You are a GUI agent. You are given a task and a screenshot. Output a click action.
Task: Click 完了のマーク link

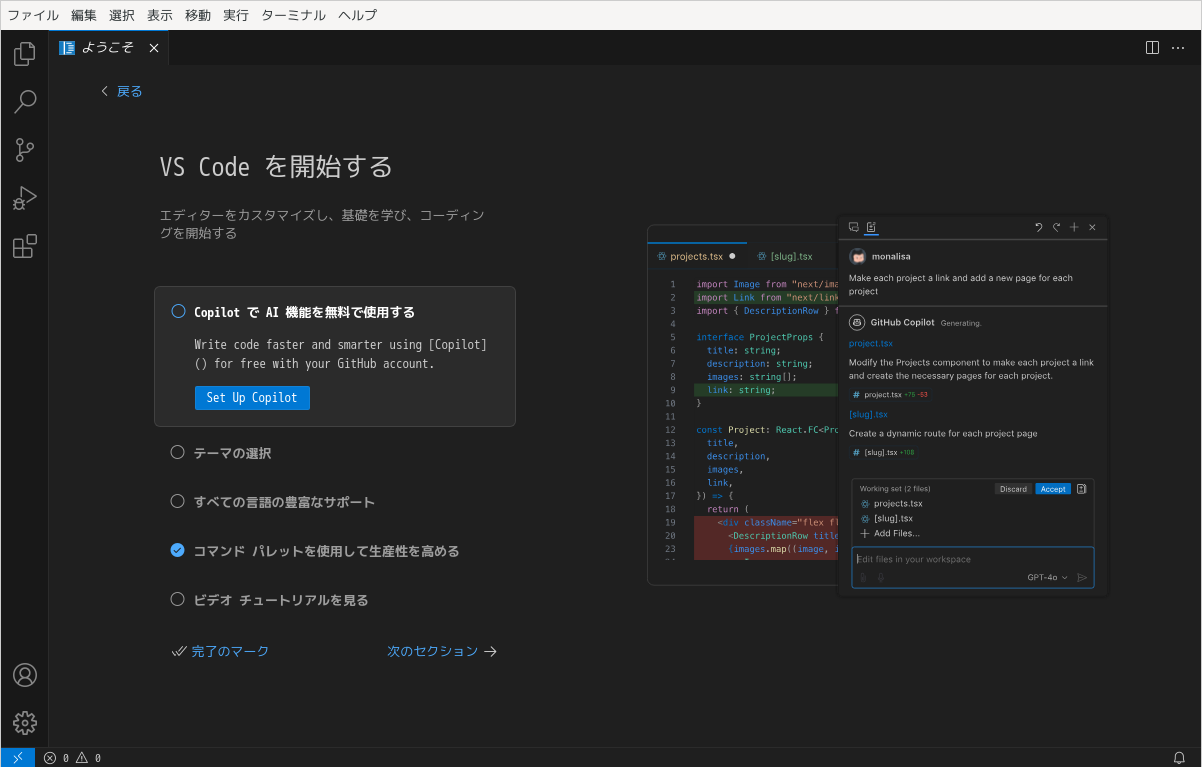coord(220,651)
